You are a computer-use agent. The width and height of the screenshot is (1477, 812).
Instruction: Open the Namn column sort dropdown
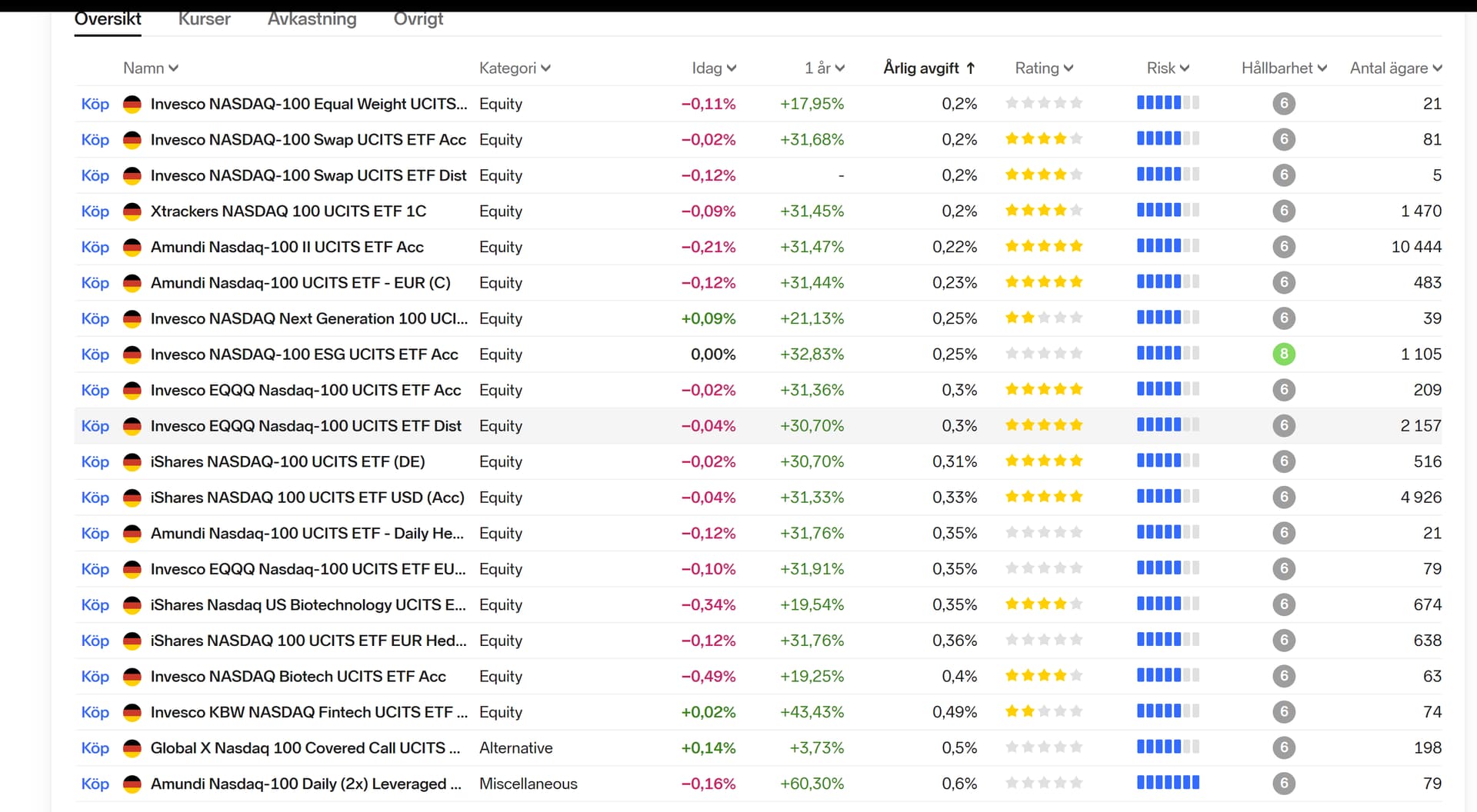151,68
